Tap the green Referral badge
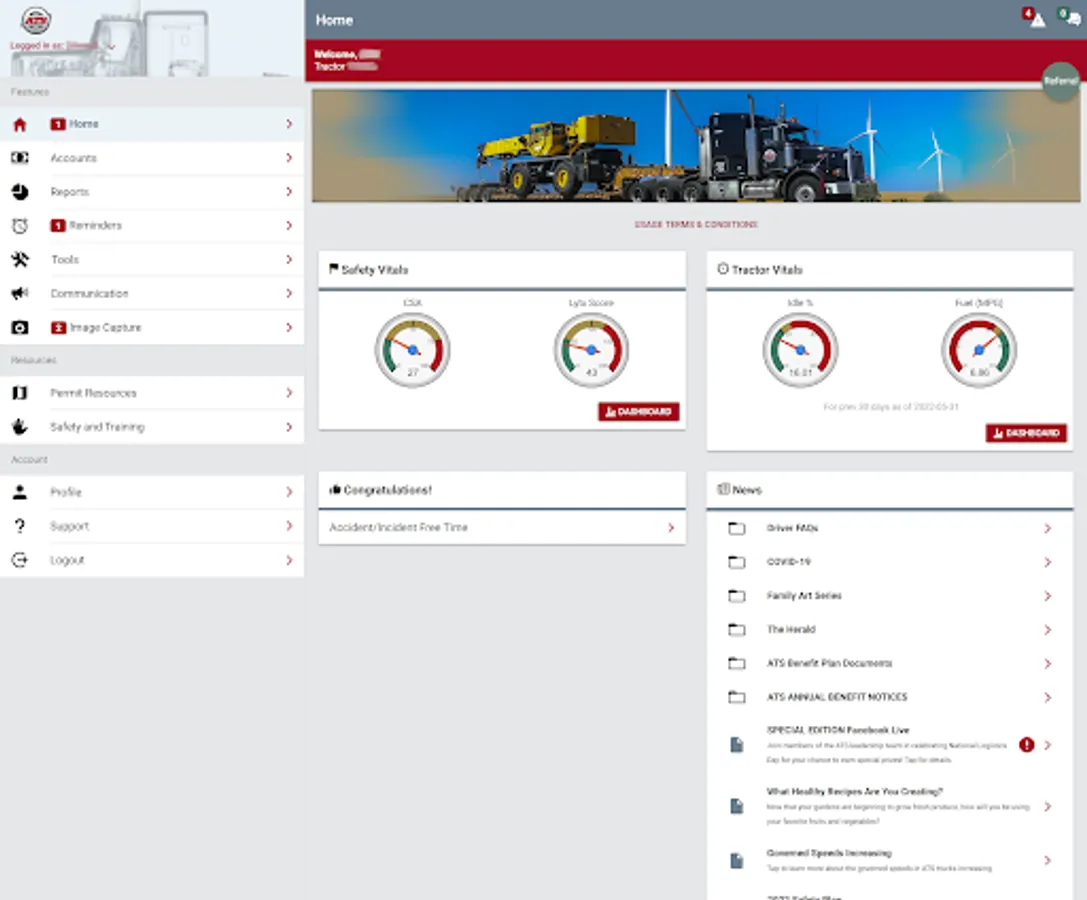This screenshot has width=1087, height=900. click(x=1061, y=81)
